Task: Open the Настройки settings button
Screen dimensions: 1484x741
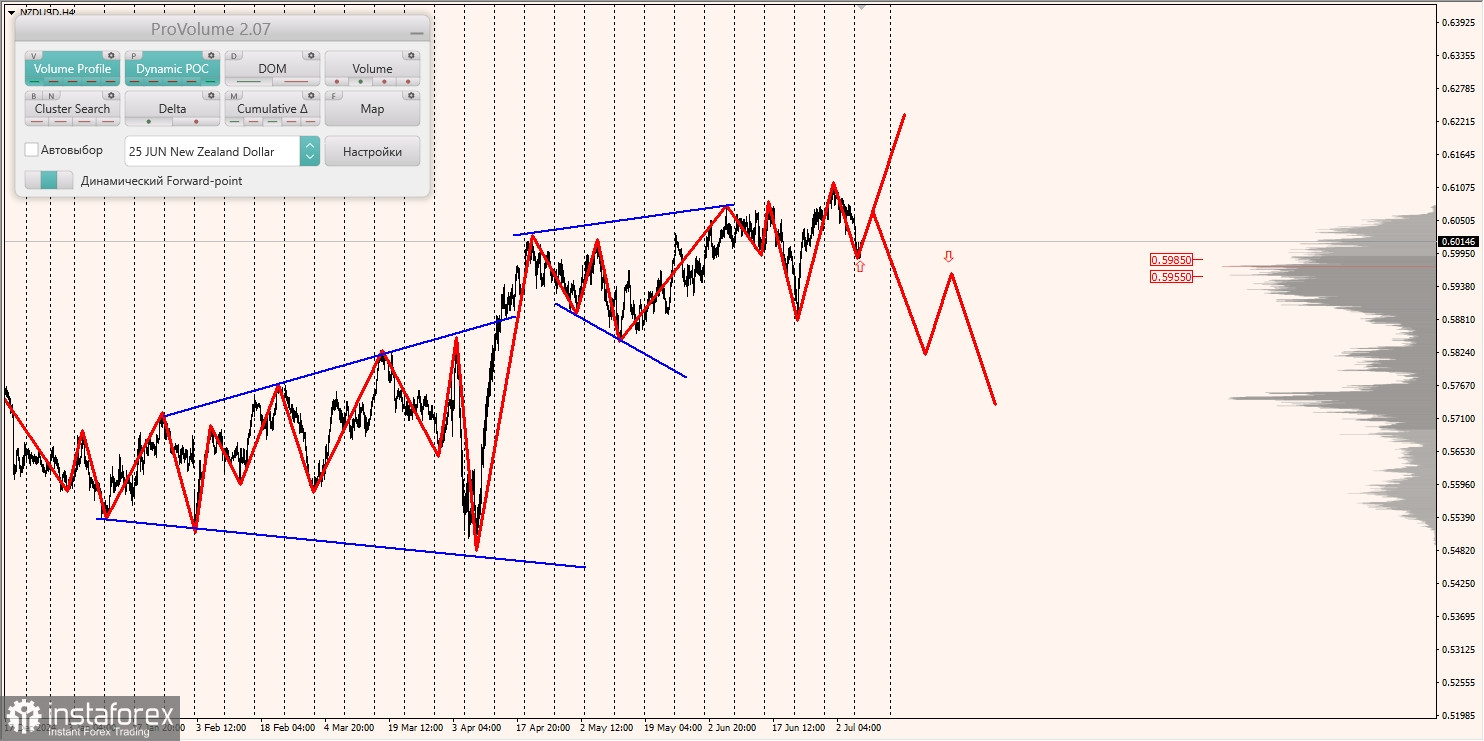Action: (x=372, y=152)
